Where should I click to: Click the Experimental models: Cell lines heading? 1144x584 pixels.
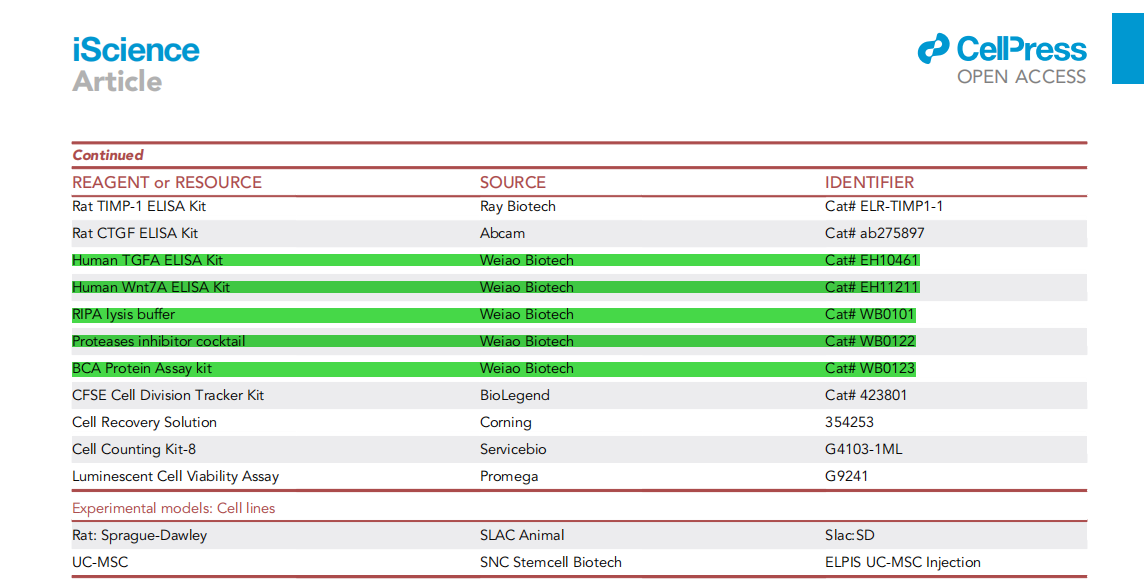173,508
